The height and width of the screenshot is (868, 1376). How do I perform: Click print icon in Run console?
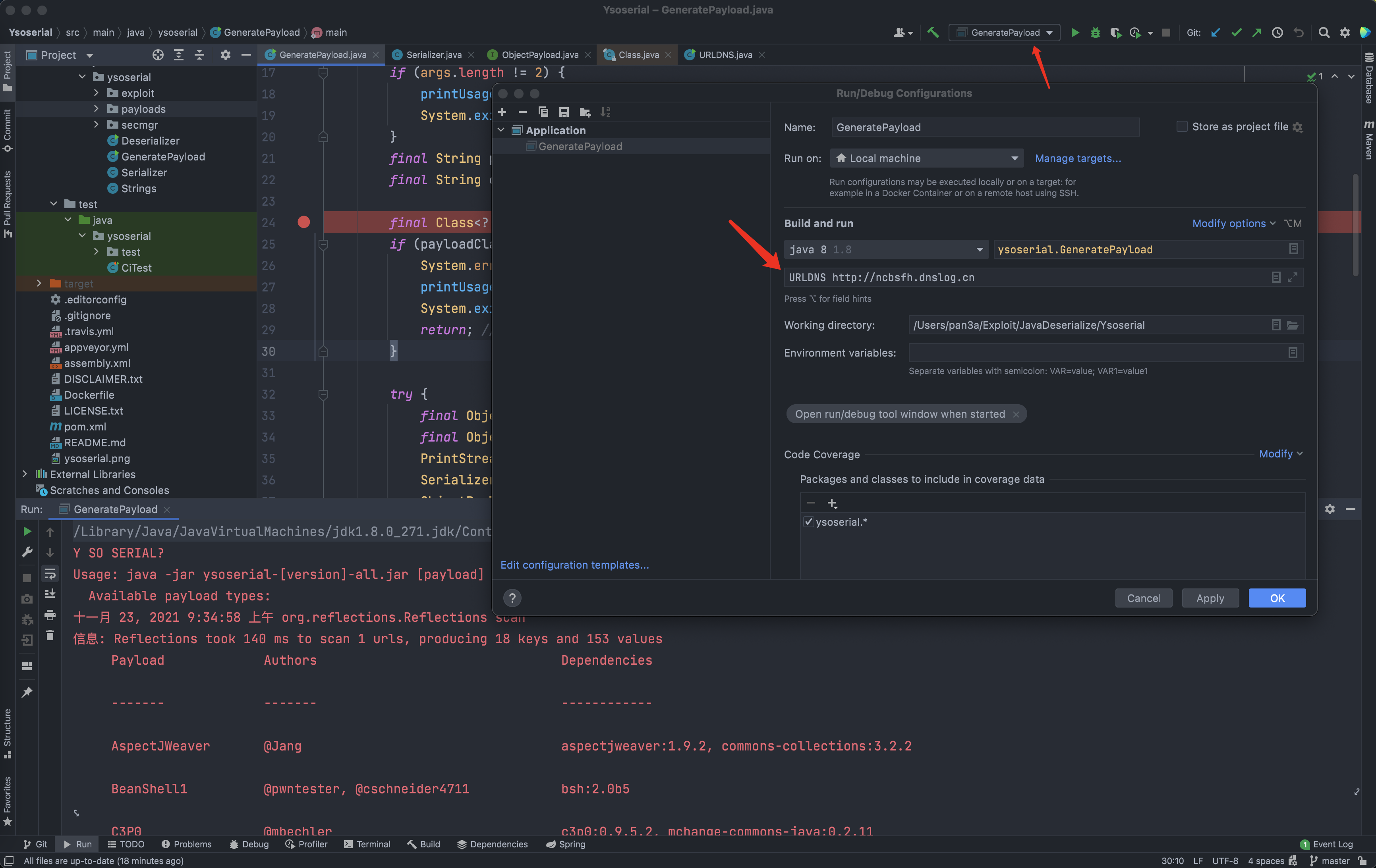pyautogui.click(x=50, y=614)
